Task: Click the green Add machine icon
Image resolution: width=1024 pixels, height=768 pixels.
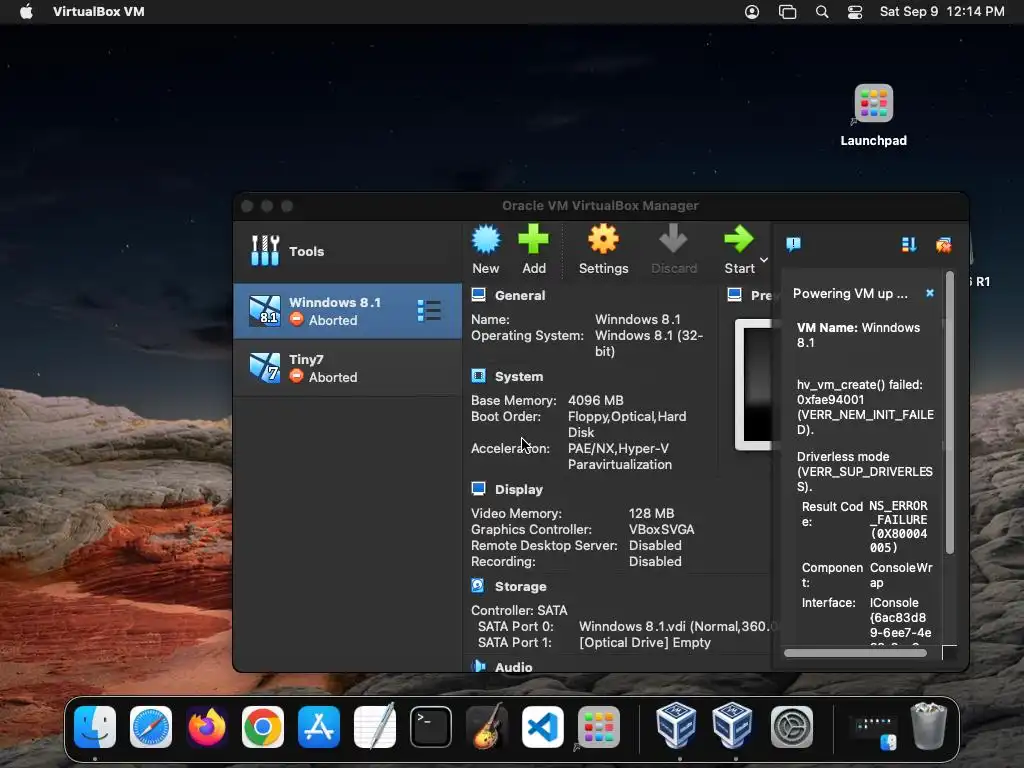Action: coord(534,240)
